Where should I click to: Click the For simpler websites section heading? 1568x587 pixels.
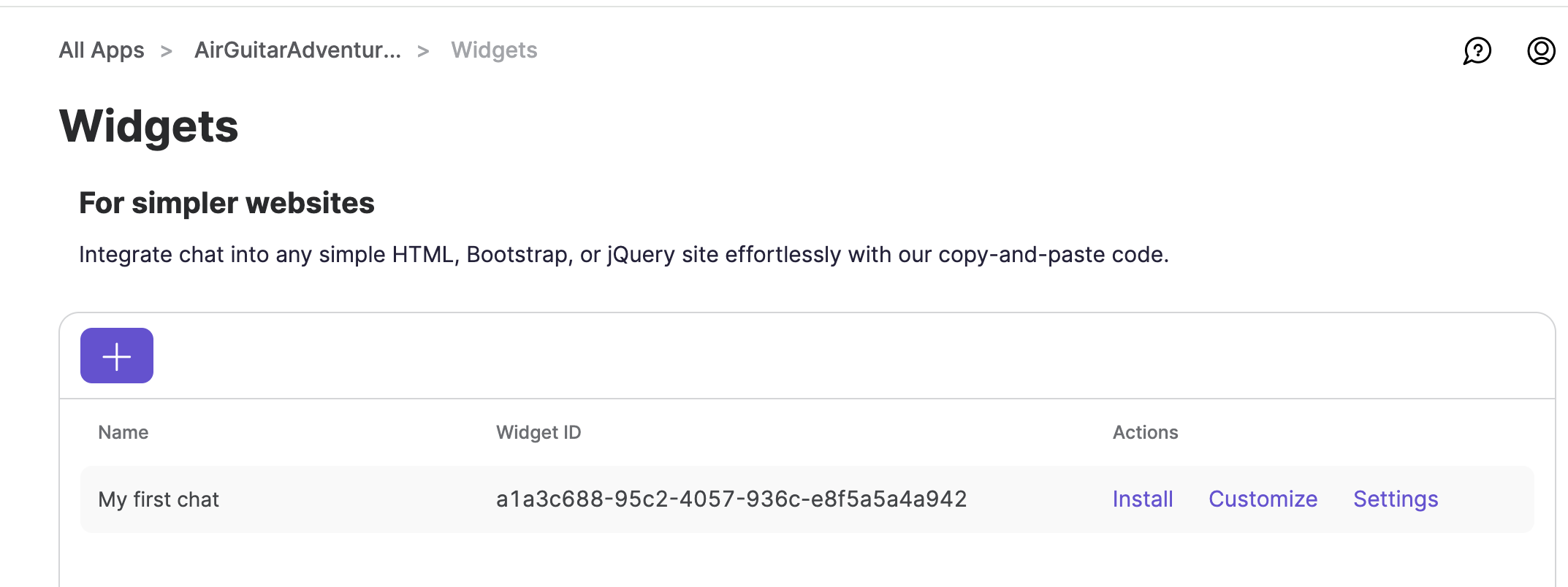[227, 203]
